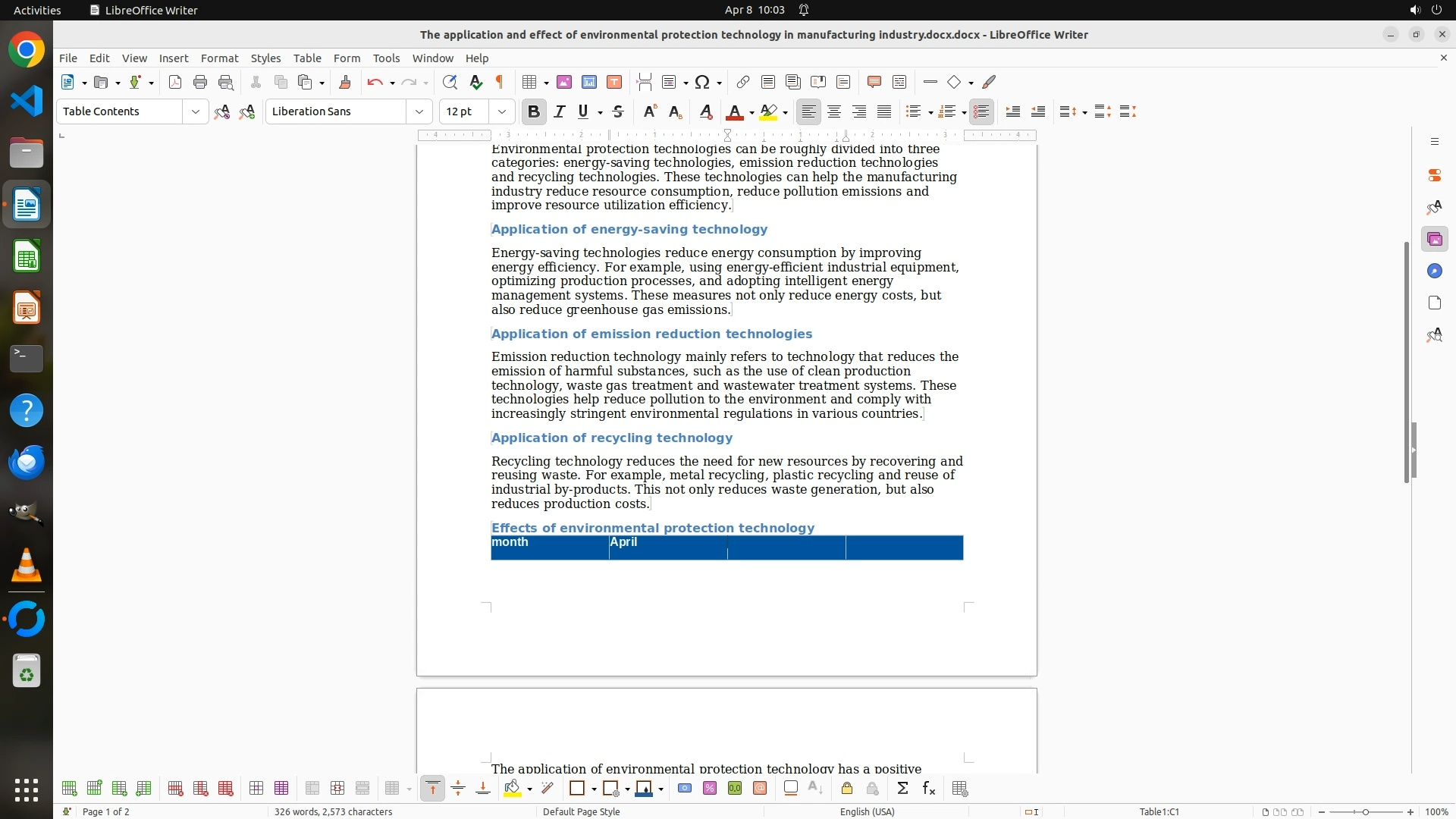Click the Insert Table icon

530,82
